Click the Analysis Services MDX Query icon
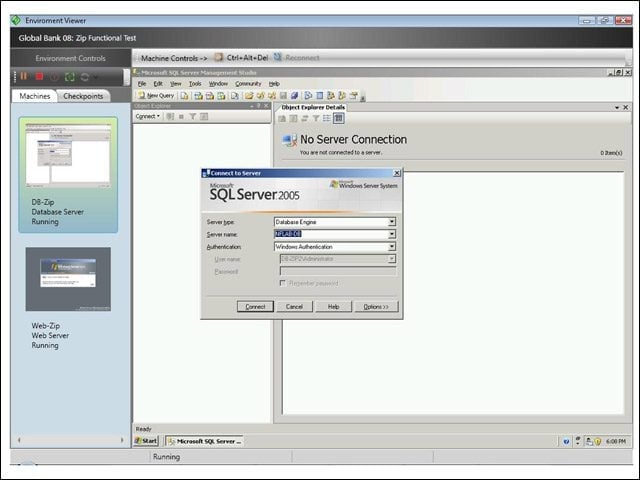640x480 pixels. click(198, 96)
